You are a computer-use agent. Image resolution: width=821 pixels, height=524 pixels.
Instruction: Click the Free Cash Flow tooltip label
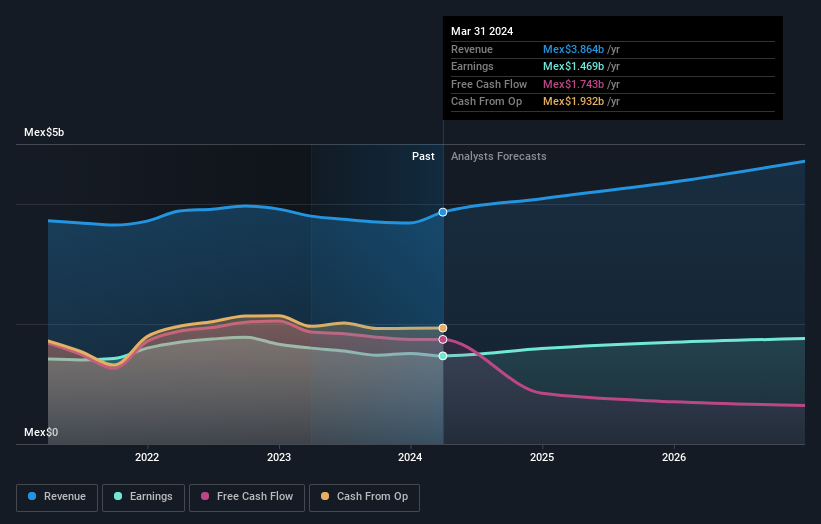[x=489, y=84]
